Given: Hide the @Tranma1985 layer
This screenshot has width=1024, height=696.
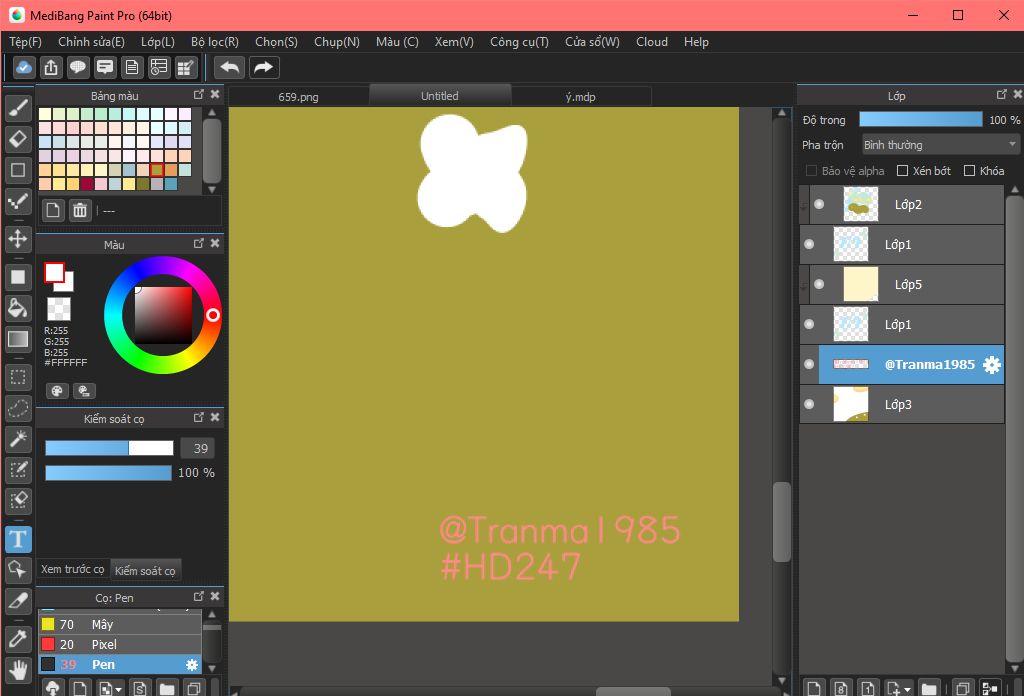Looking at the screenshot, I should point(809,364).
